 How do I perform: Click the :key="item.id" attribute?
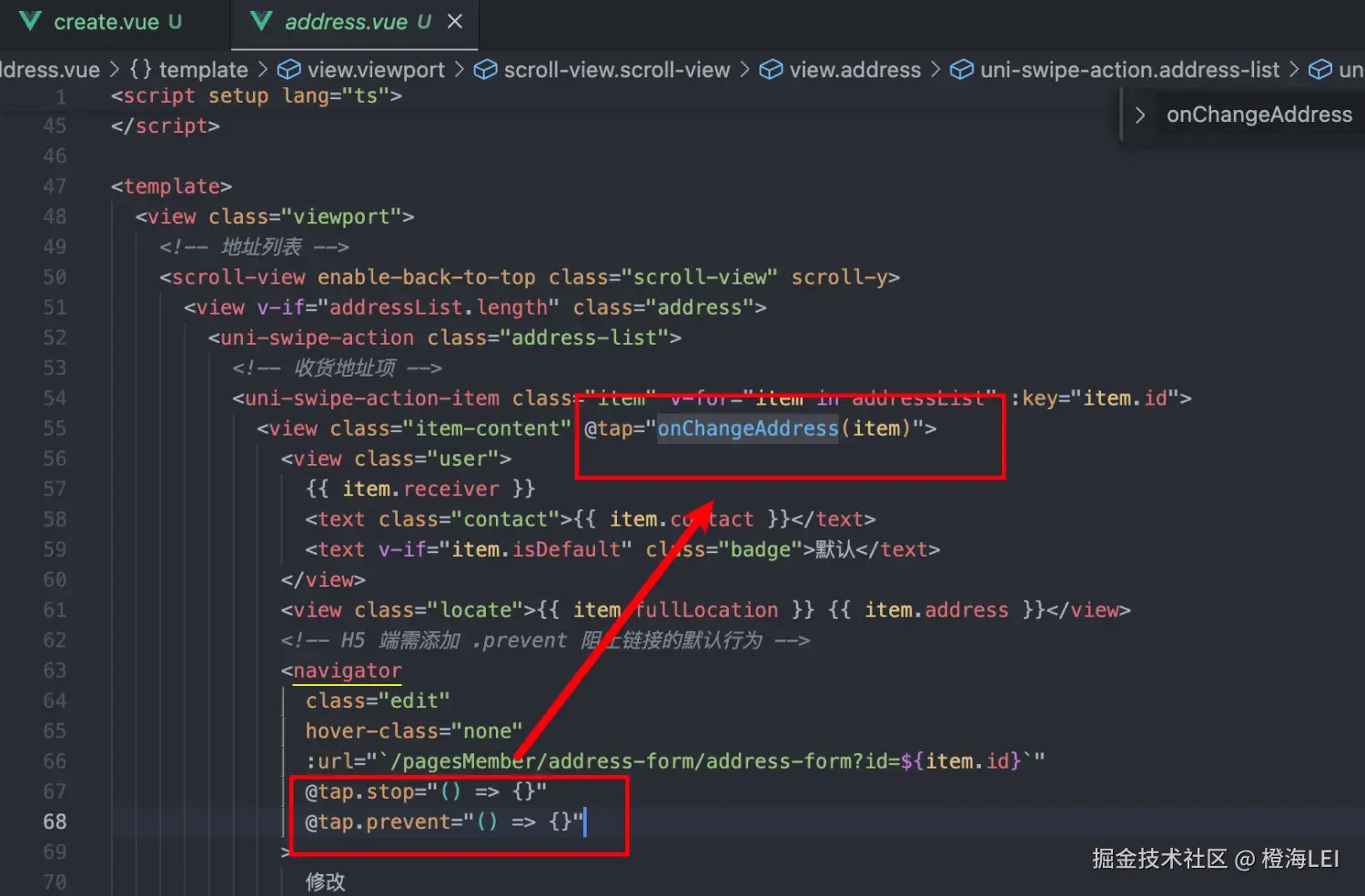pyautogui.click(x=1094, y=398)
